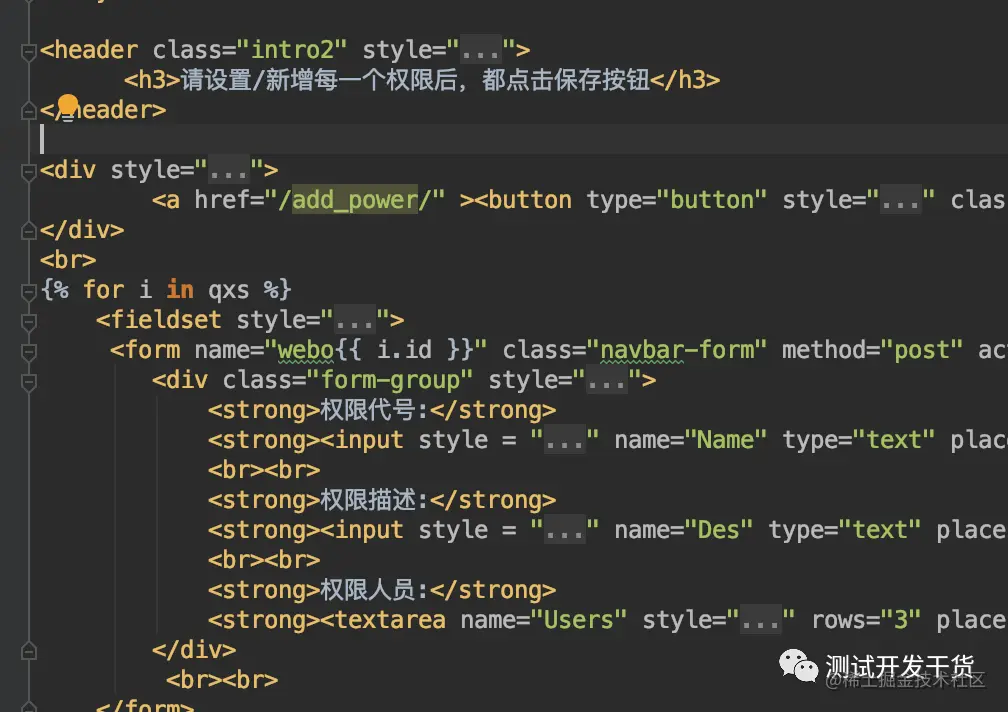Place the cursor in the value intro2
The height and width of the screenshot is (712, 1008).
(x=292, y=49)
